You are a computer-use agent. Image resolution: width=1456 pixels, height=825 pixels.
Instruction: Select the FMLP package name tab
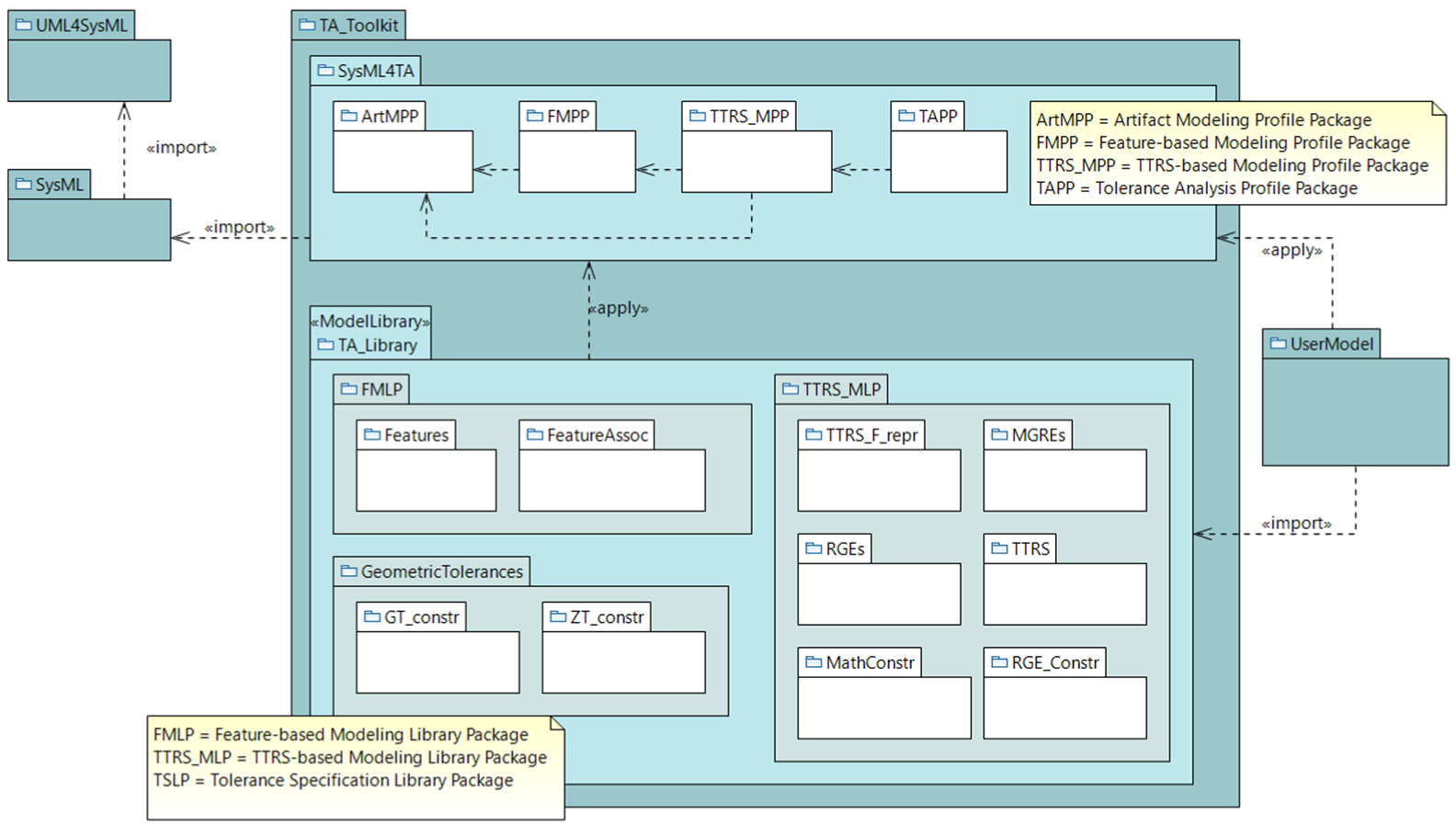(371, 390)
